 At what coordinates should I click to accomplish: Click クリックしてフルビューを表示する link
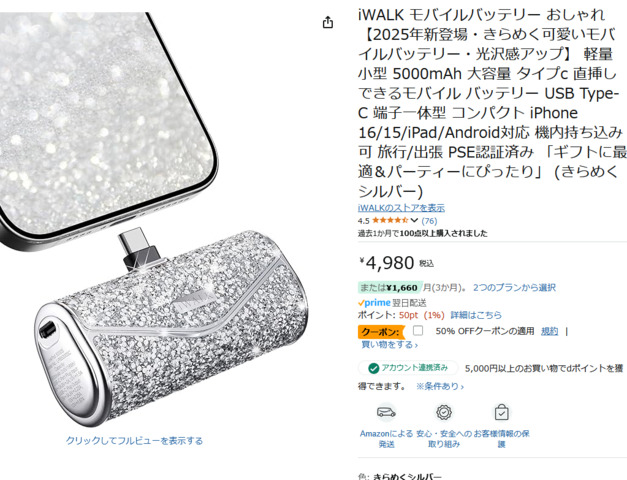point(134,440)
